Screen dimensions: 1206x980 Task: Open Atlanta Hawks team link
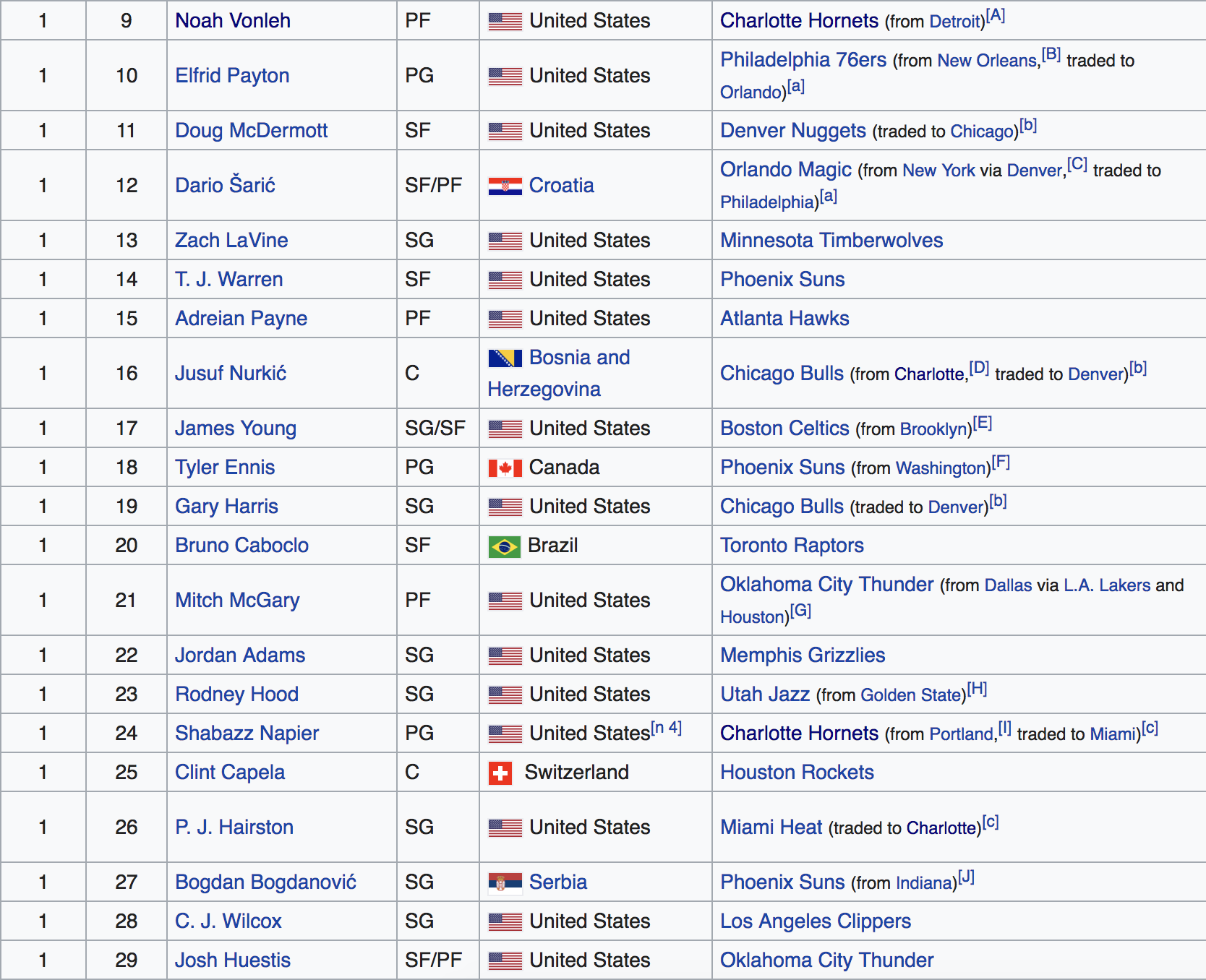pos(784,318)
